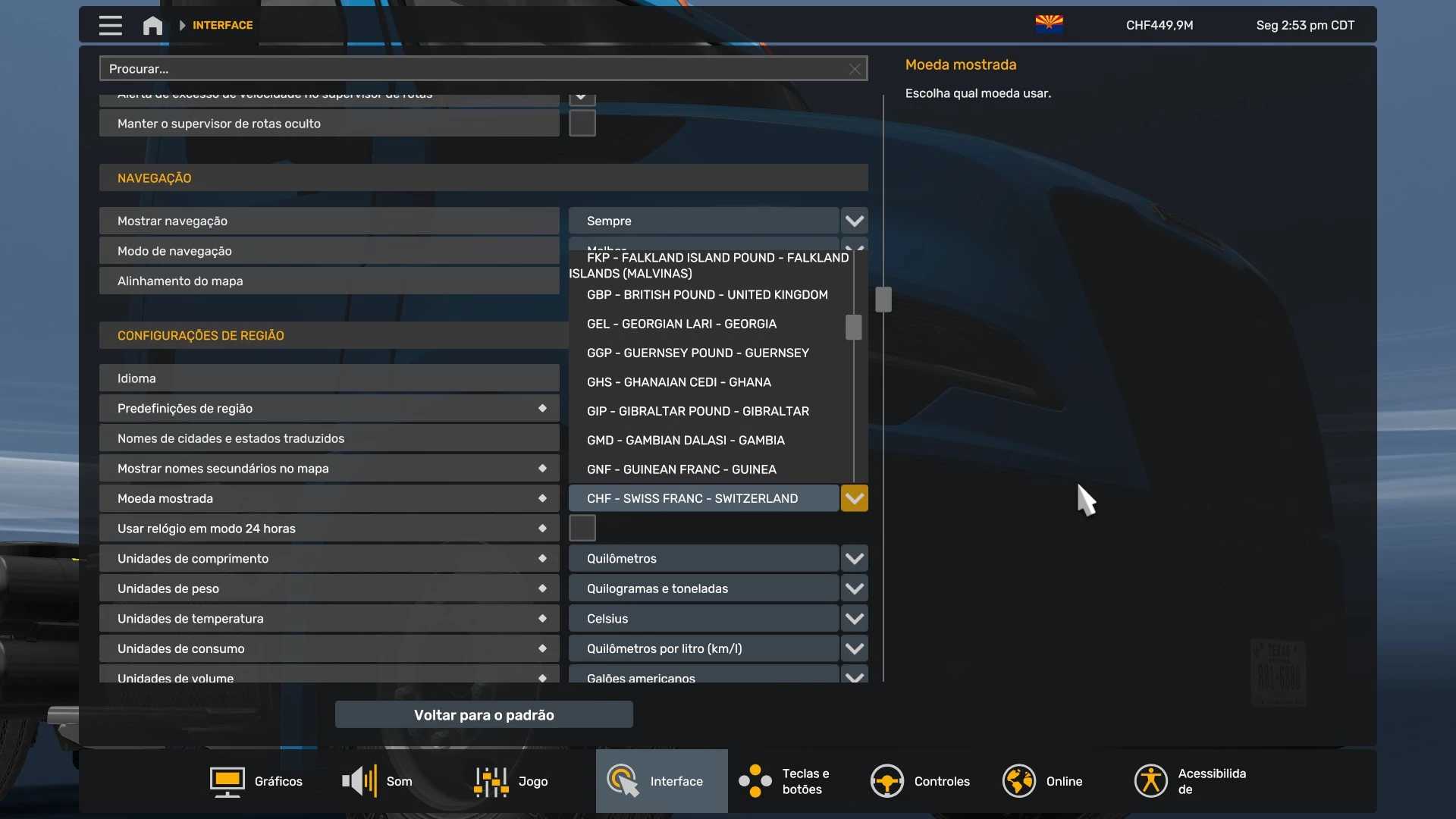Reset 'Moeda mostrada' via its diamond marker

point(542,498)
